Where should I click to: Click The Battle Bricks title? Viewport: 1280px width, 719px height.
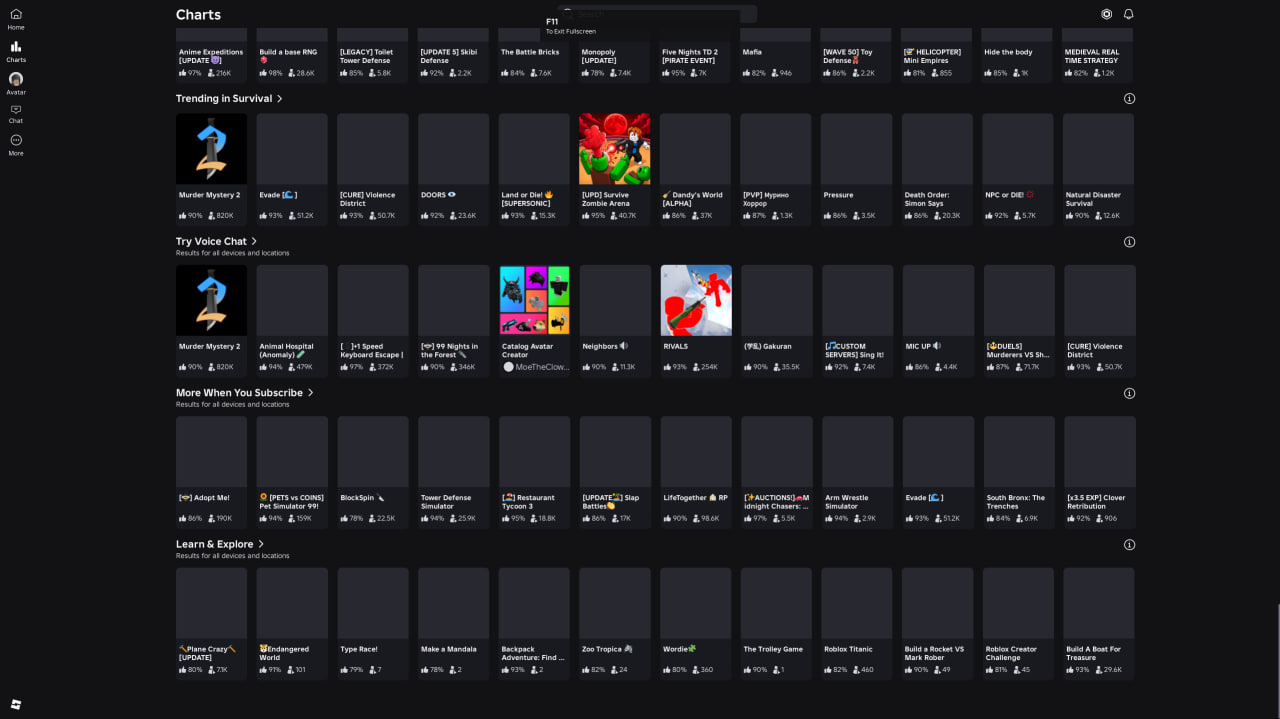click(530, 52)
